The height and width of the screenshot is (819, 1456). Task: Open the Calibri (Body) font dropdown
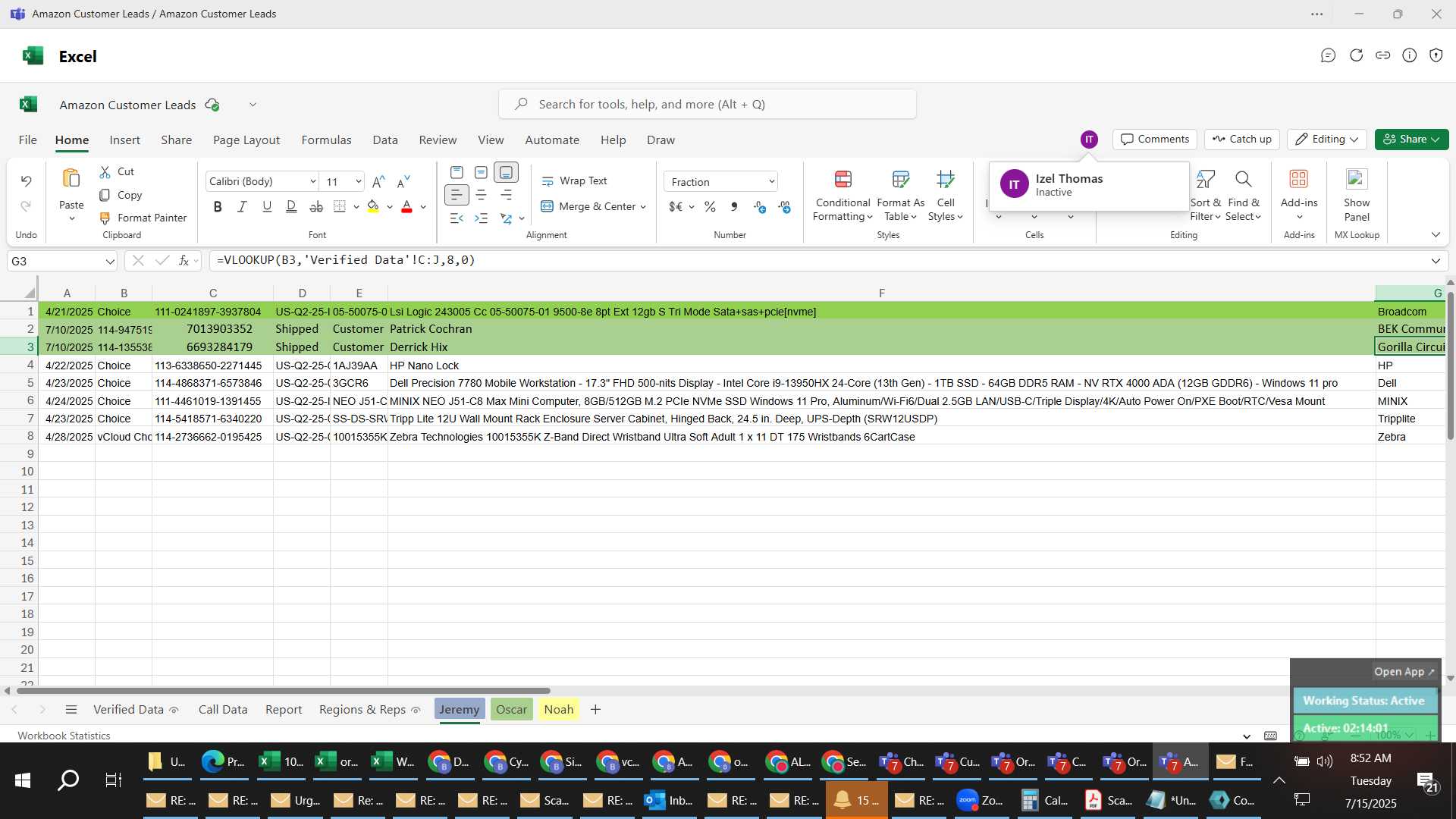312,182
